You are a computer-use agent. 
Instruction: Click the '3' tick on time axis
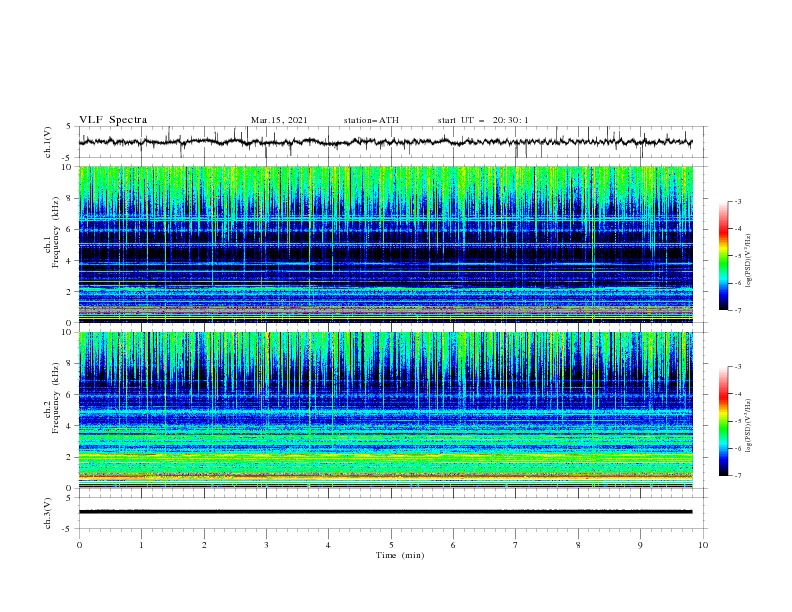tap(266, 545)
